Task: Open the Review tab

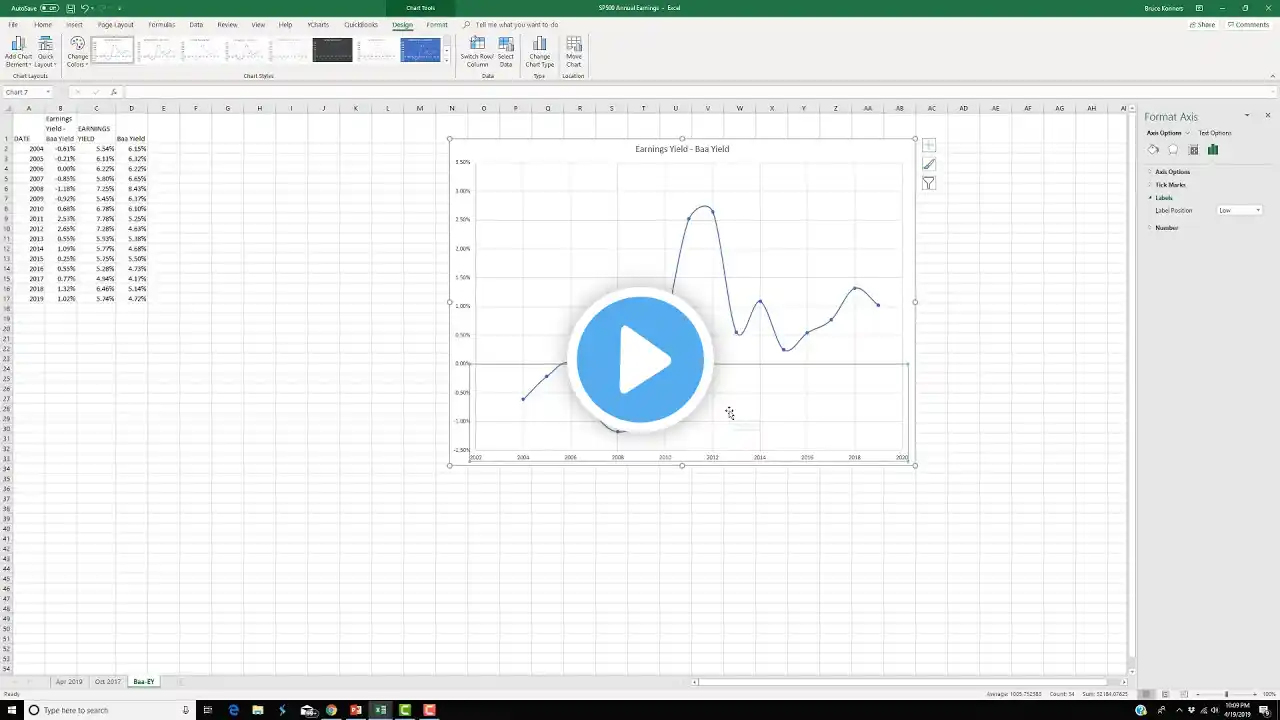Action: (227, 24)
